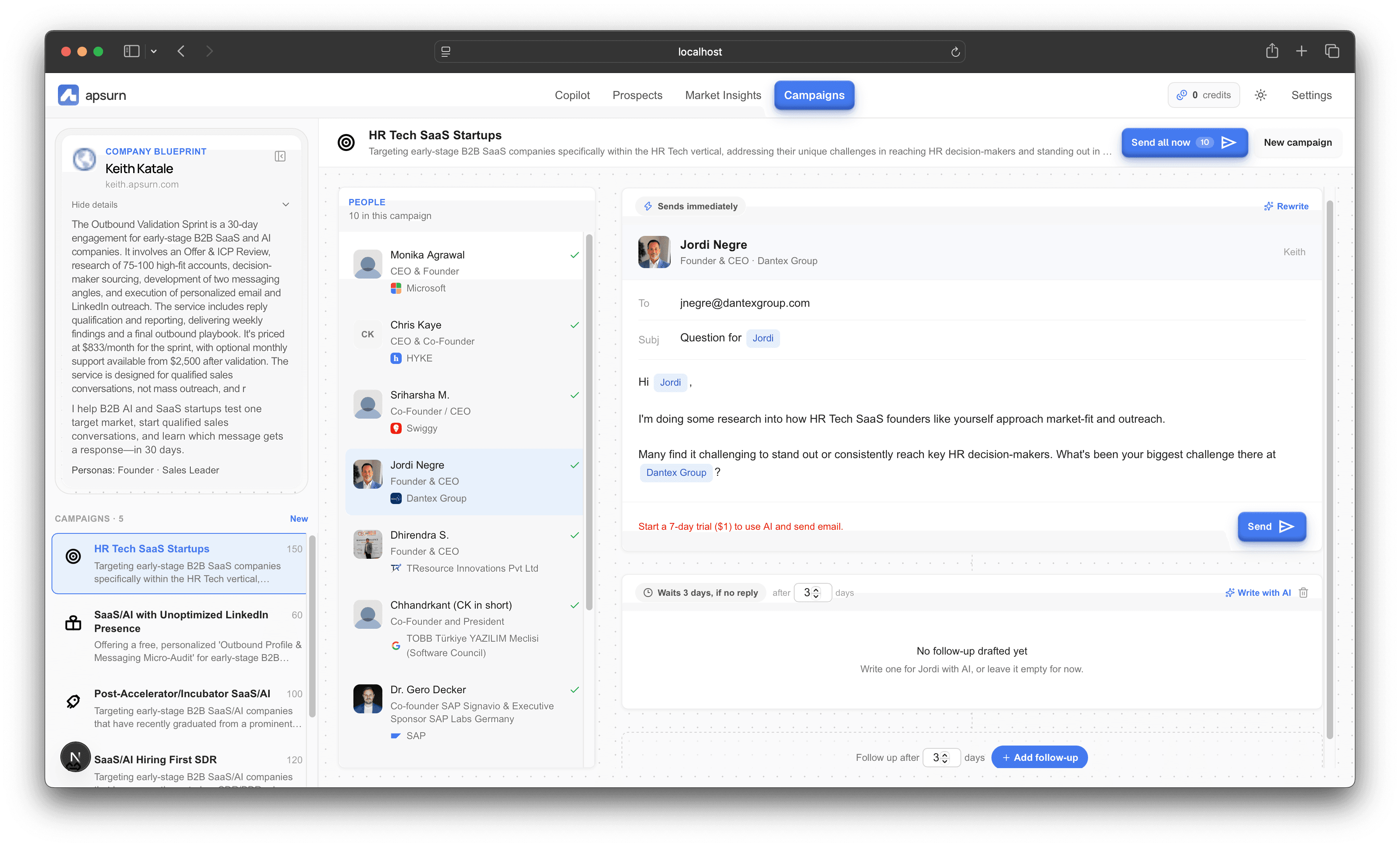The height and width of the screenshot is (847, 1400).
Task: Toggle the checkmark next to Dr. Gero Decker
Action: pyautogui.click(x=574, y=690)
